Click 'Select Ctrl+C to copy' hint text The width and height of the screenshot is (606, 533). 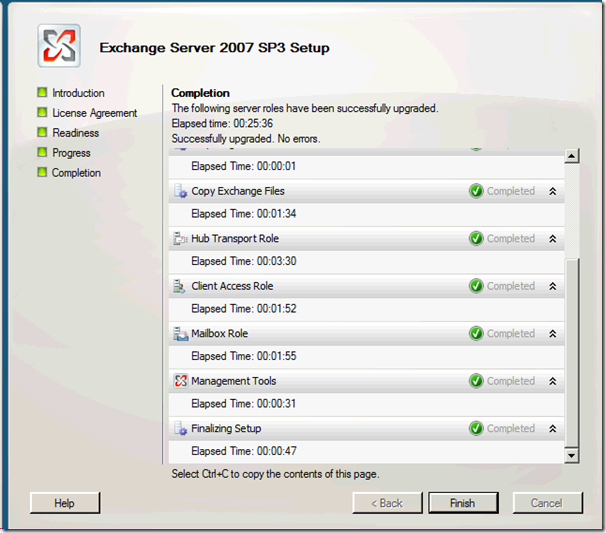(275, 474)
